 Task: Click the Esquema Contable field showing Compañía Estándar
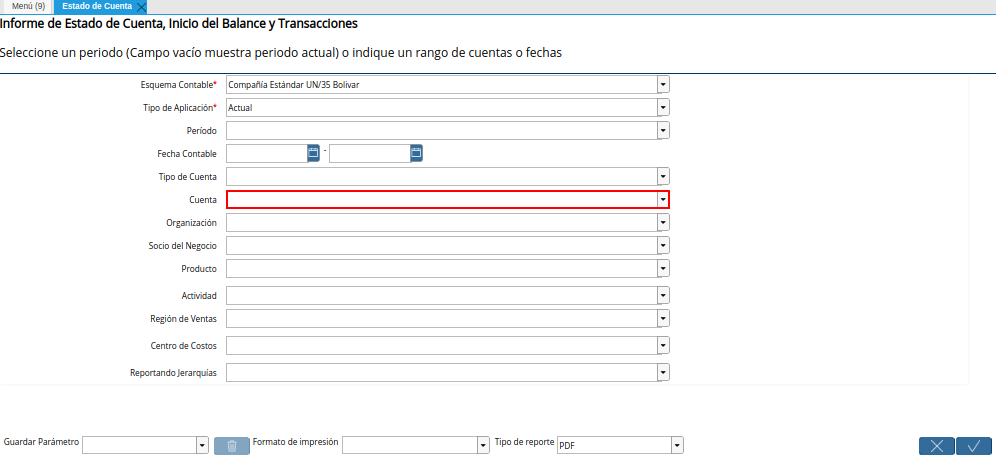[x=442, y=84]
